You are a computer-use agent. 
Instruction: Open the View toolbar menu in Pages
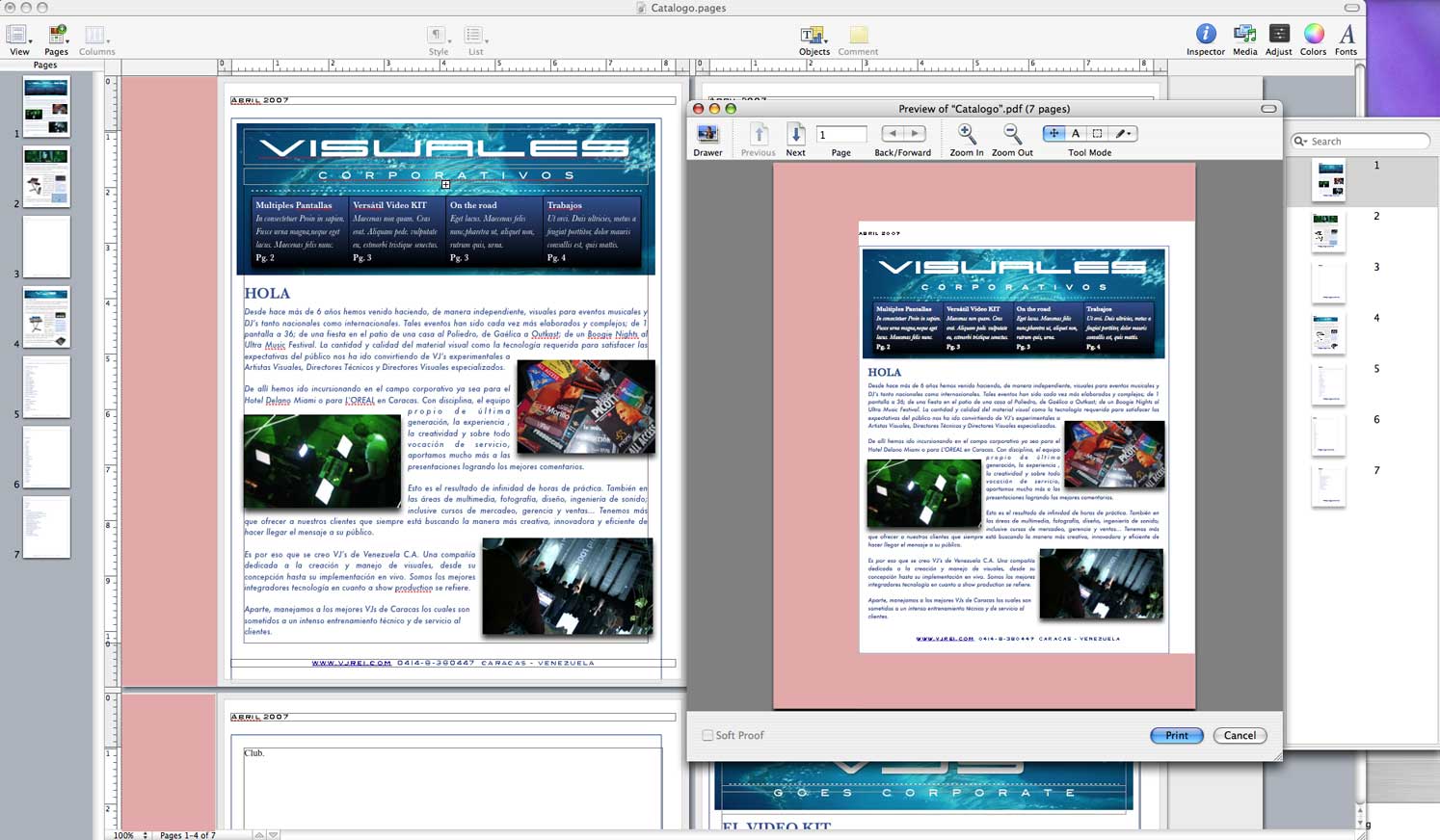[19, 36]
